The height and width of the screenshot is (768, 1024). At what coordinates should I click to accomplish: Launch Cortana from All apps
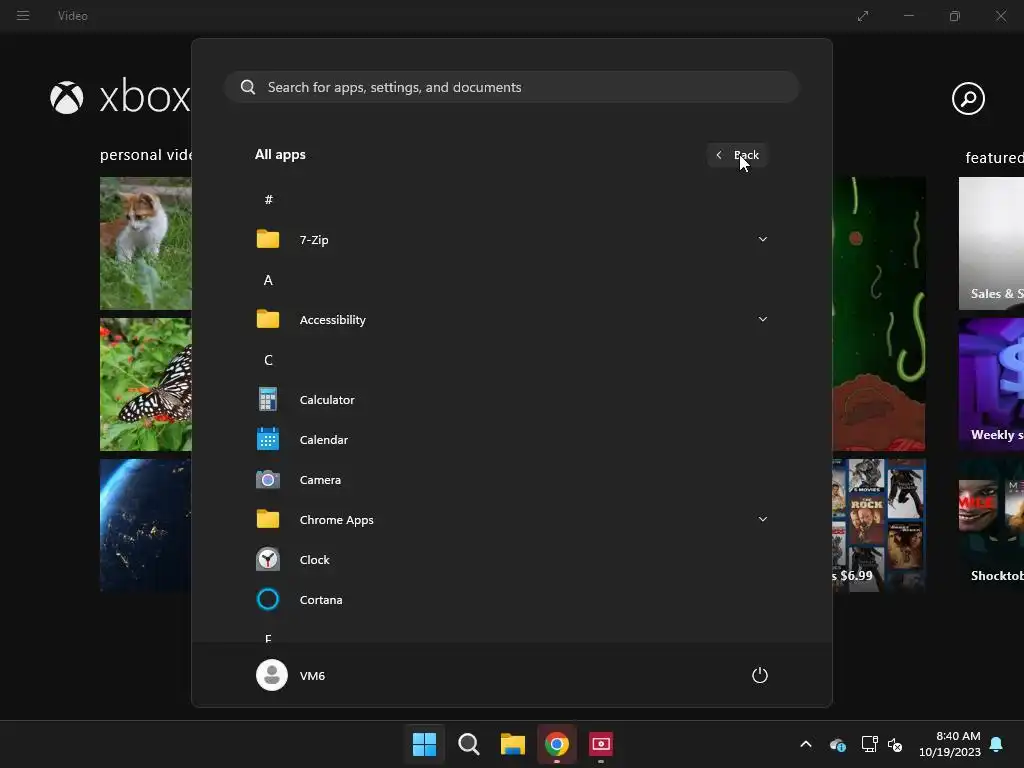pyautogui.click(x=511, y=600)
